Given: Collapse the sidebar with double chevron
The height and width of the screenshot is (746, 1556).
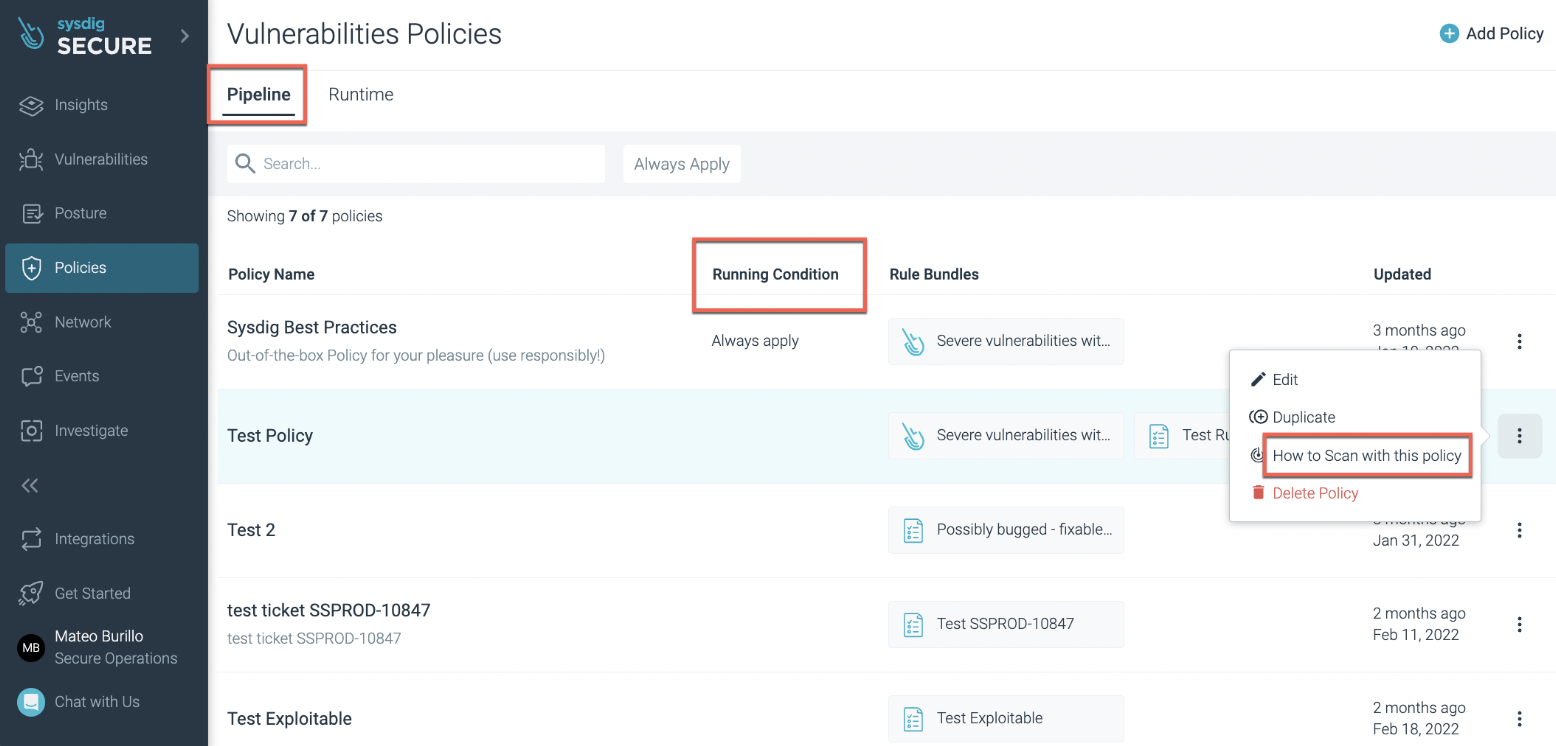Looking at the screenshot, I should pyautogui.click(x=30, y=485).
